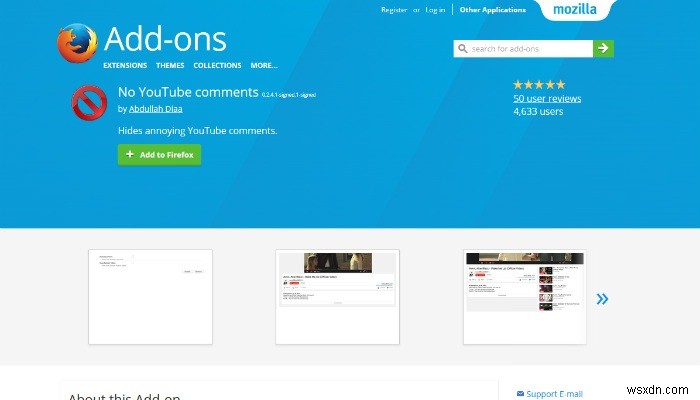Click the No YouTube comments title text
The image size is (700, 400).
[188, 92]
